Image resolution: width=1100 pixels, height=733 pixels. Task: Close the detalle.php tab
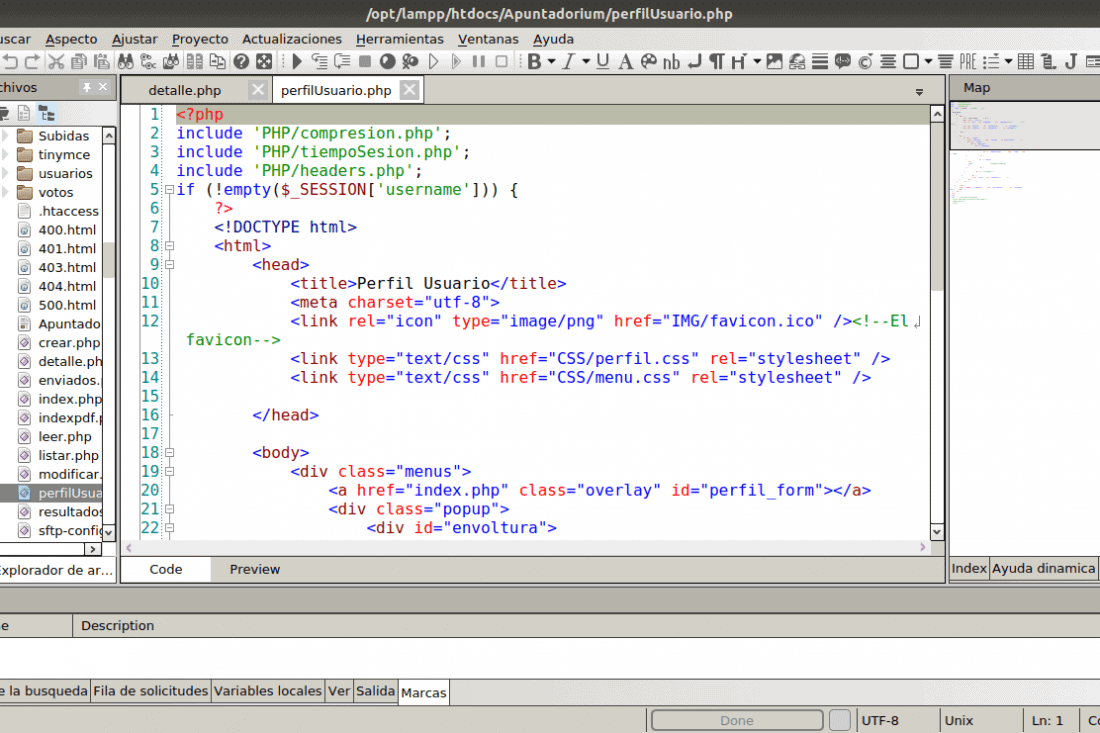coord(258,89)
